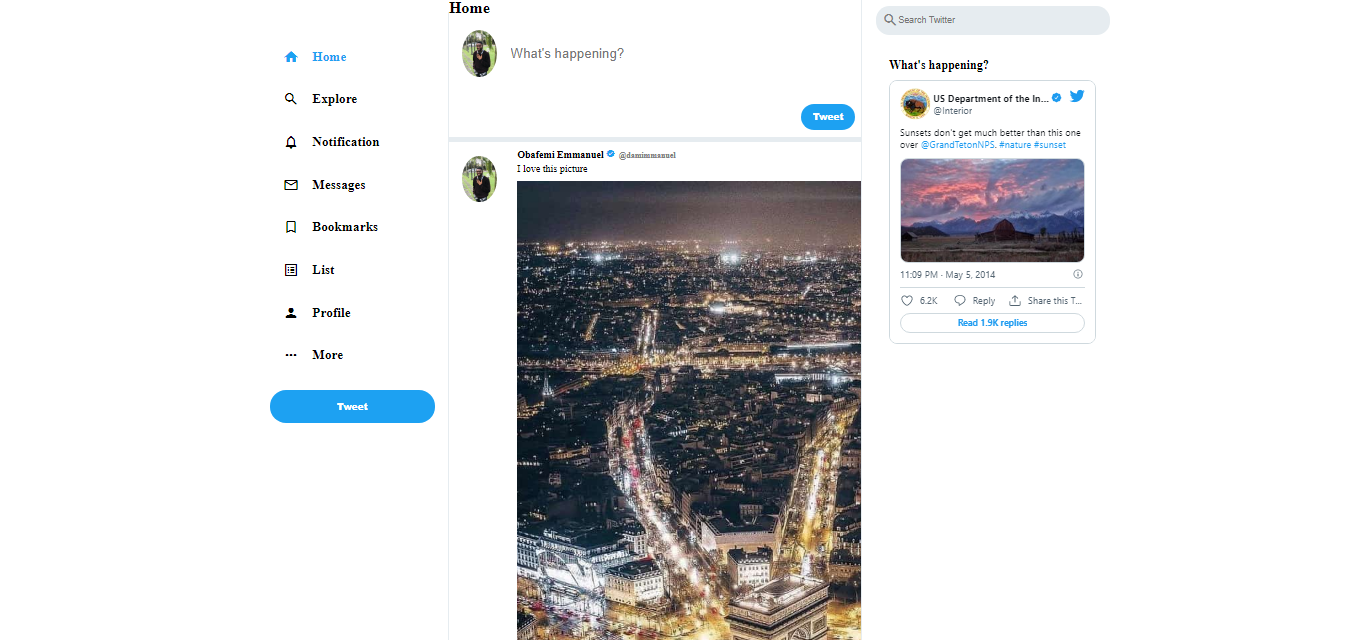Open Explore via the magnifier icon
Viewport: 1353px width, 640px height.
click(291, 99)
